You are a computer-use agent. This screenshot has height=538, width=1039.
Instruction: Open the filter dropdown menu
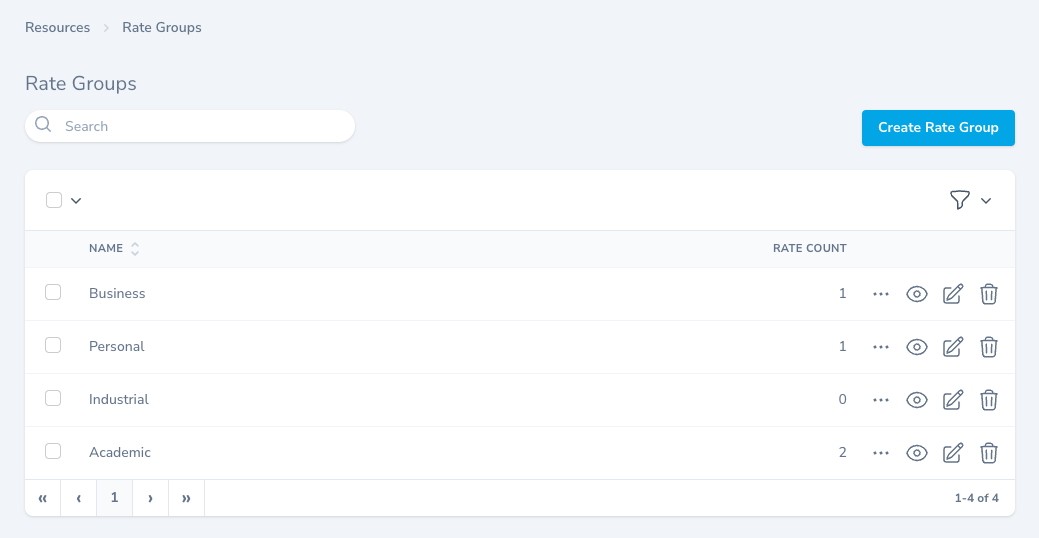click(970, 201)
